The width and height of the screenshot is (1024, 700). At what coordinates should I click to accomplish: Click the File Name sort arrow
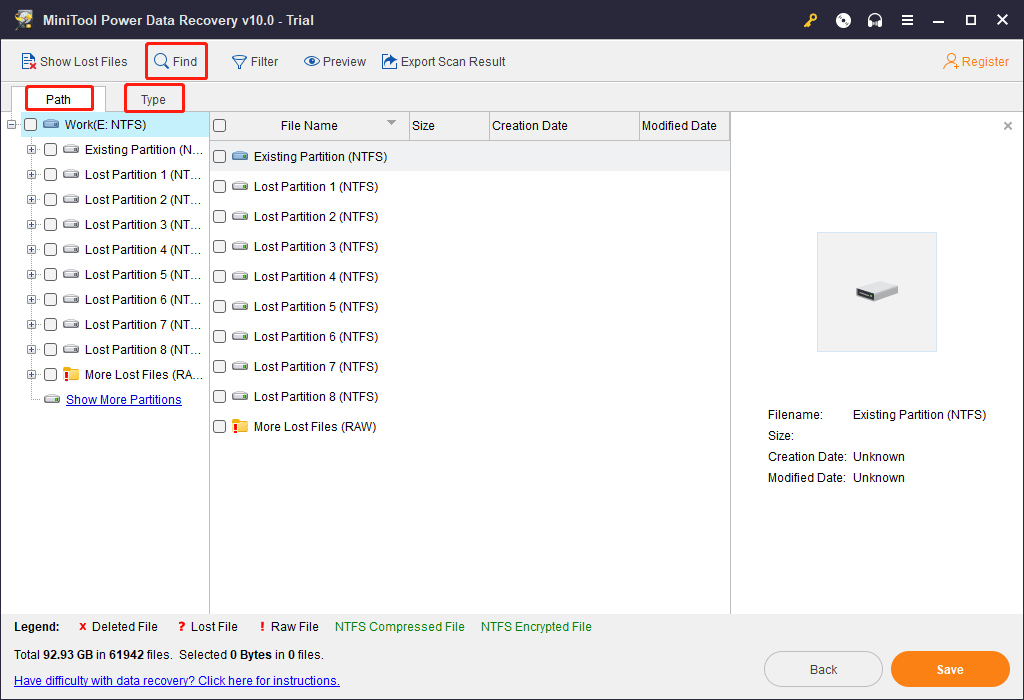point(391,122)
